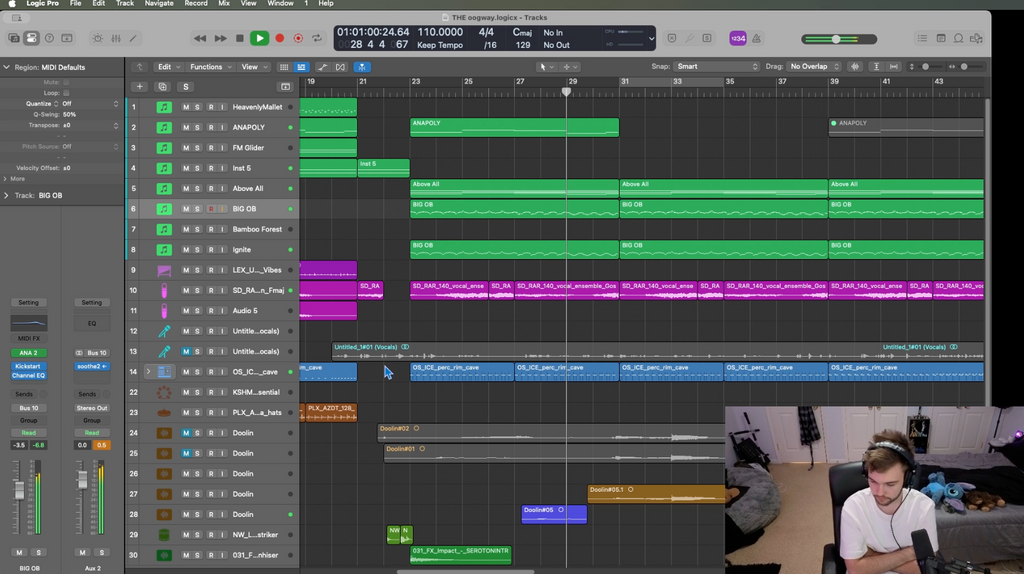Image resolution: width=1024 pixels, height=574 pixels.
Task: Mute the HeavenlyMallet track
Action: [x=185, y=107]
